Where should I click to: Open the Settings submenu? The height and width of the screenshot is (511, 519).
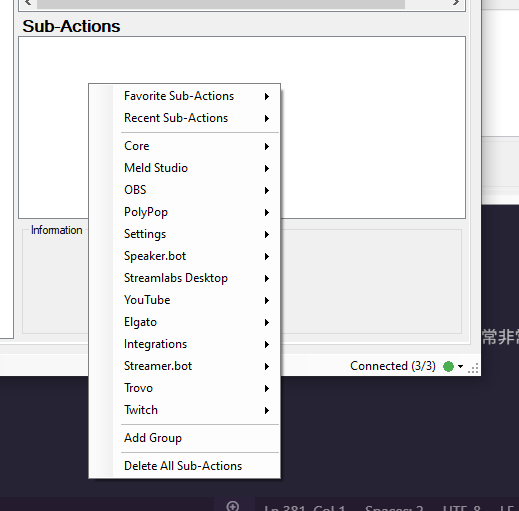click(184, 234)
